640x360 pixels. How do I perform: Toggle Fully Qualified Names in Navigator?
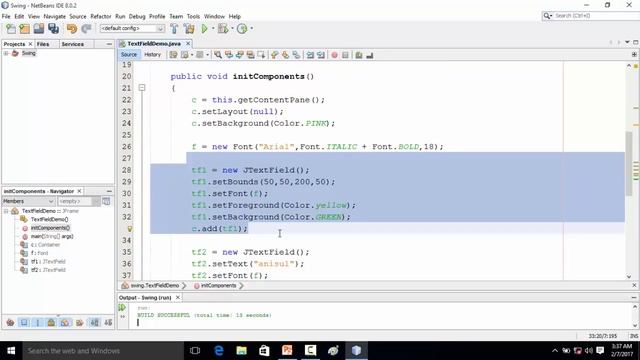click(79, 322)
